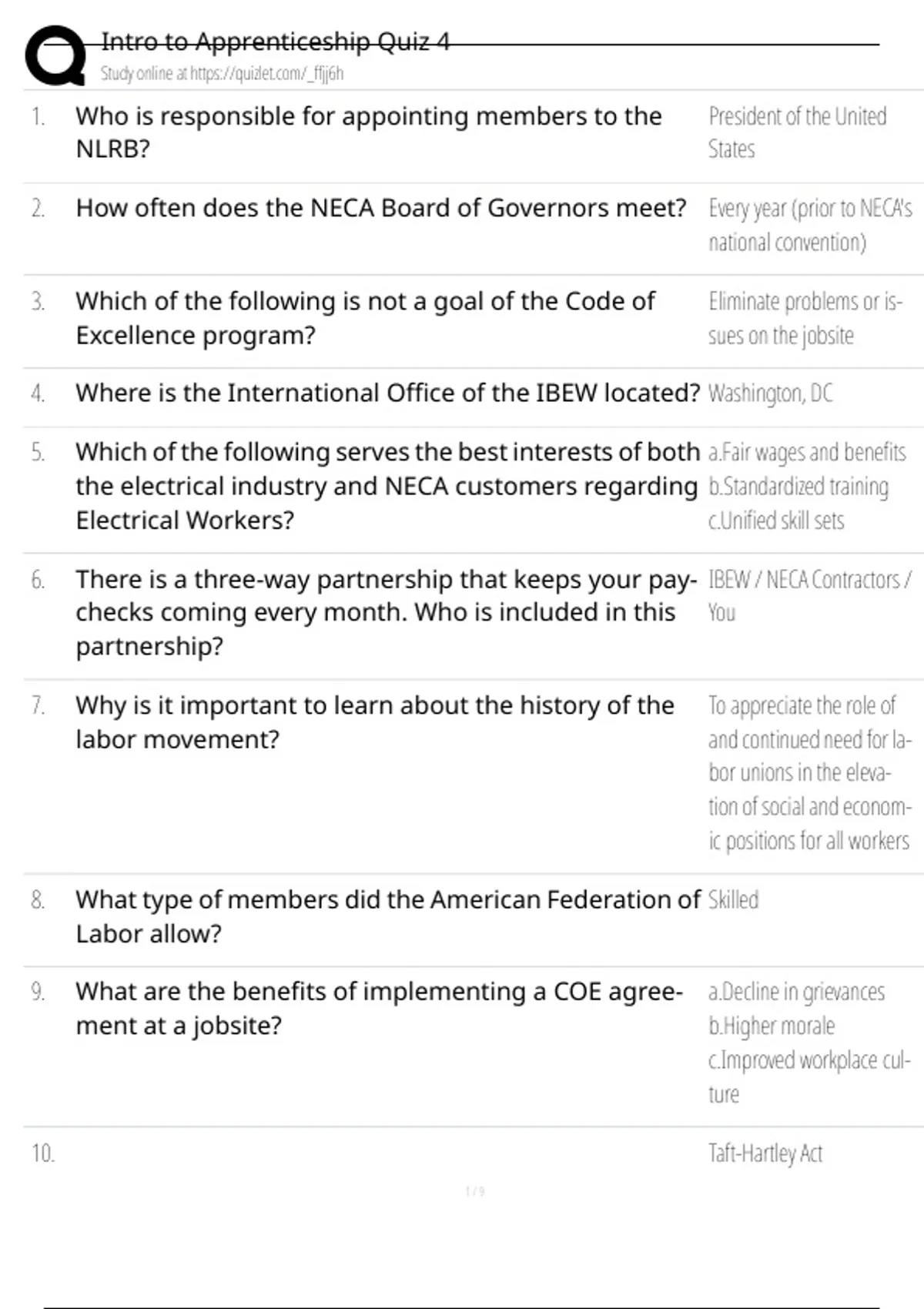Click the Quizlet Q logo
Image resolution: width=924 pixels, height=1309 pixels.
[x=55, y=55]
